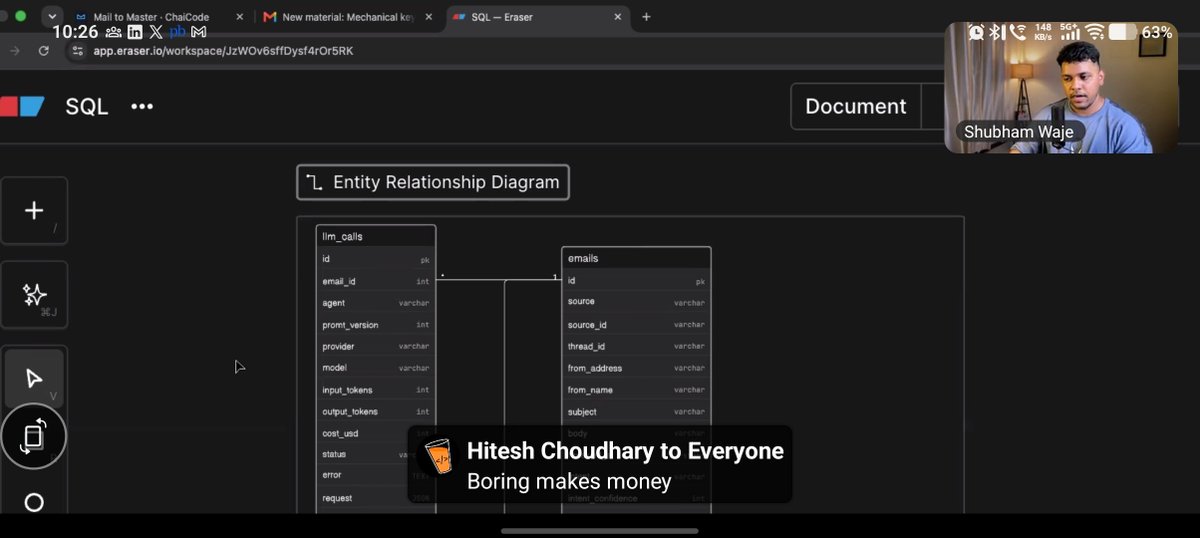Close the New material Gmail tab

[x=427, y=17]
